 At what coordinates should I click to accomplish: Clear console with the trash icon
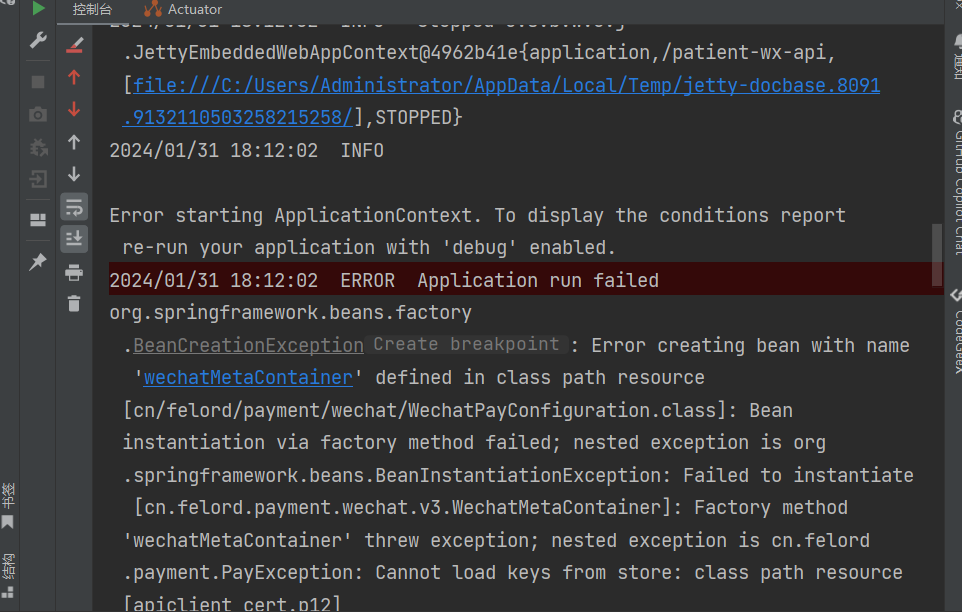coord(74,304)
